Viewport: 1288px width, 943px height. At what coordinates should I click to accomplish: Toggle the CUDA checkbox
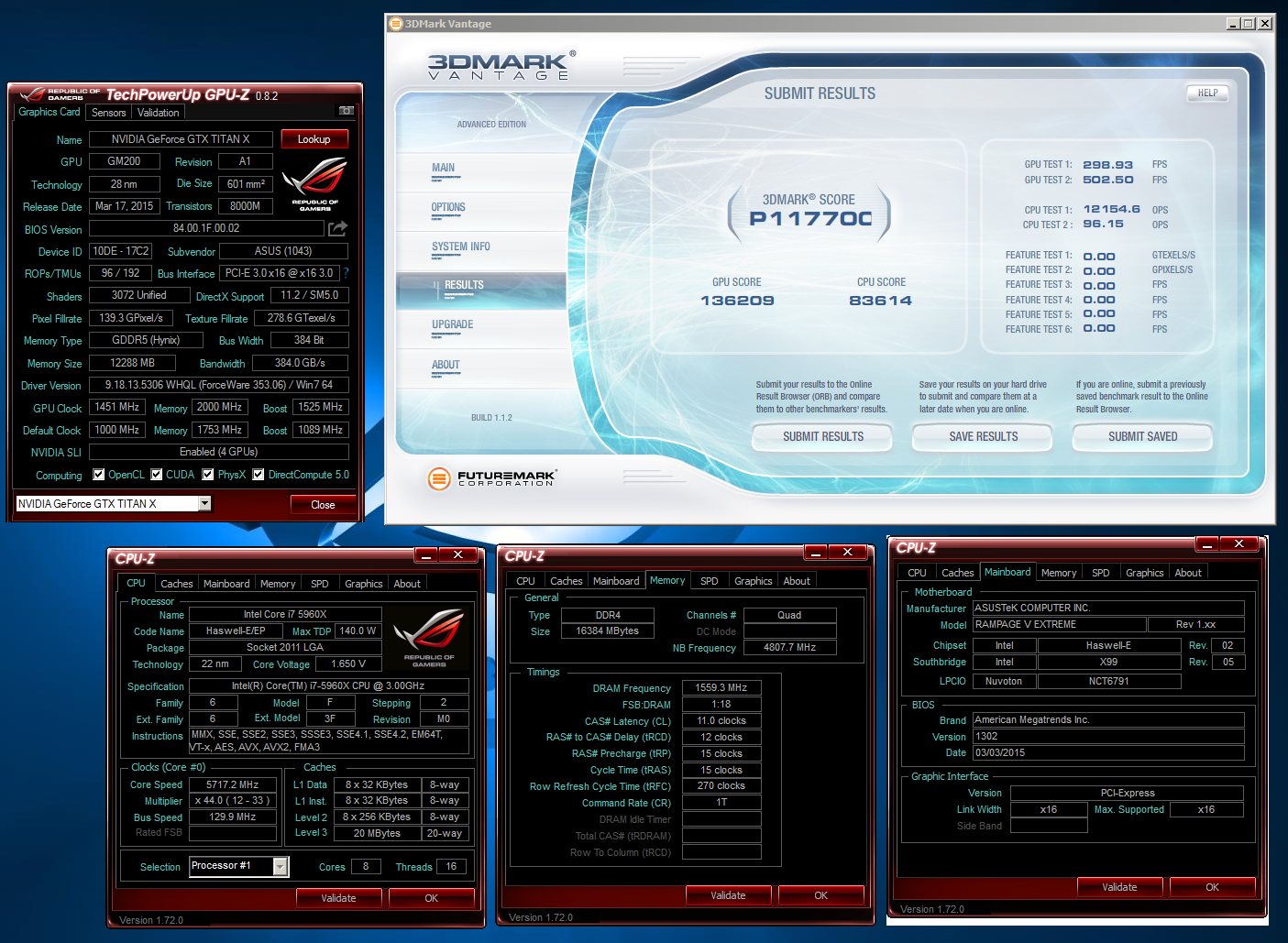point(157,475)
